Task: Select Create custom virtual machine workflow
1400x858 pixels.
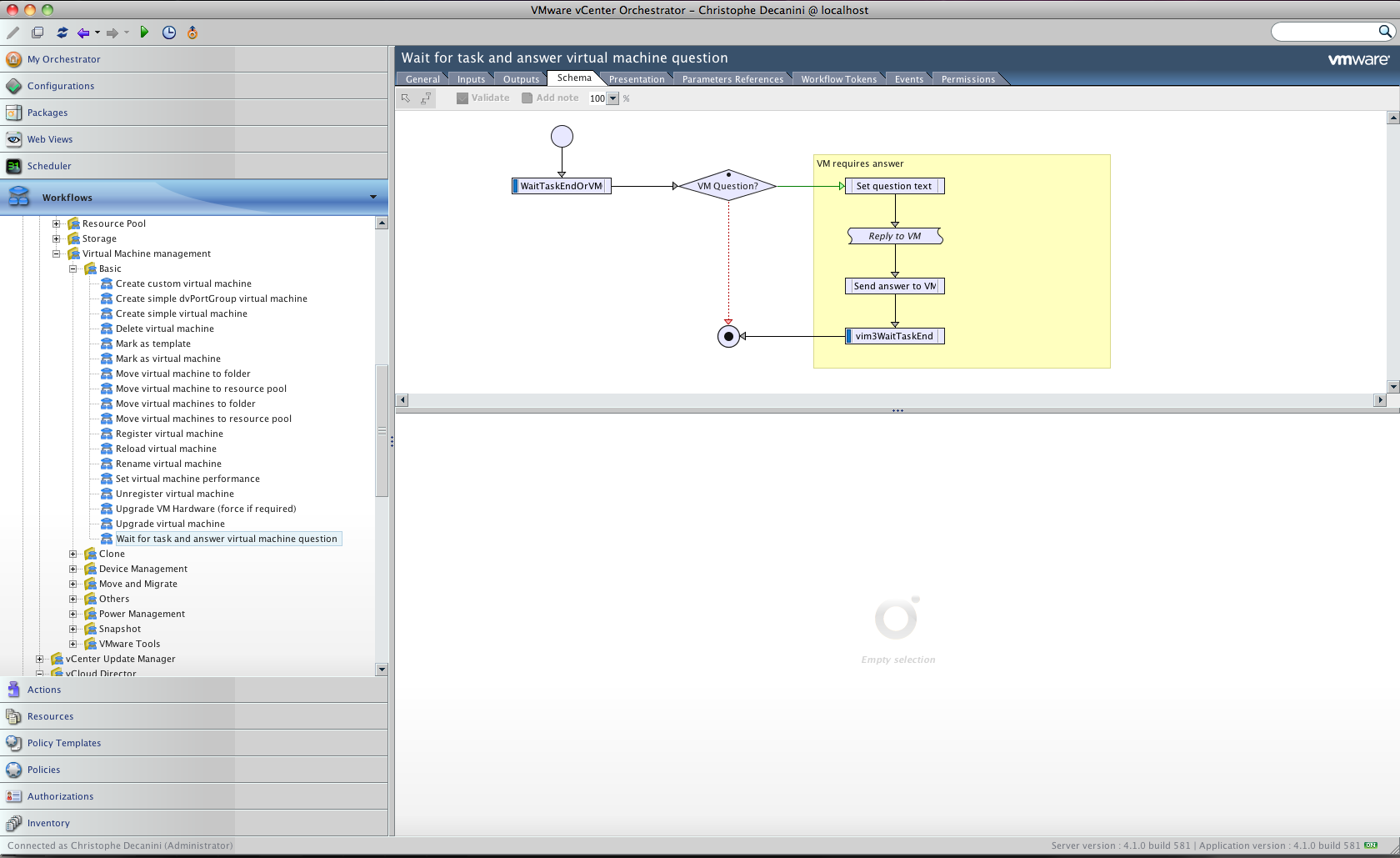Action: [183, 283]
